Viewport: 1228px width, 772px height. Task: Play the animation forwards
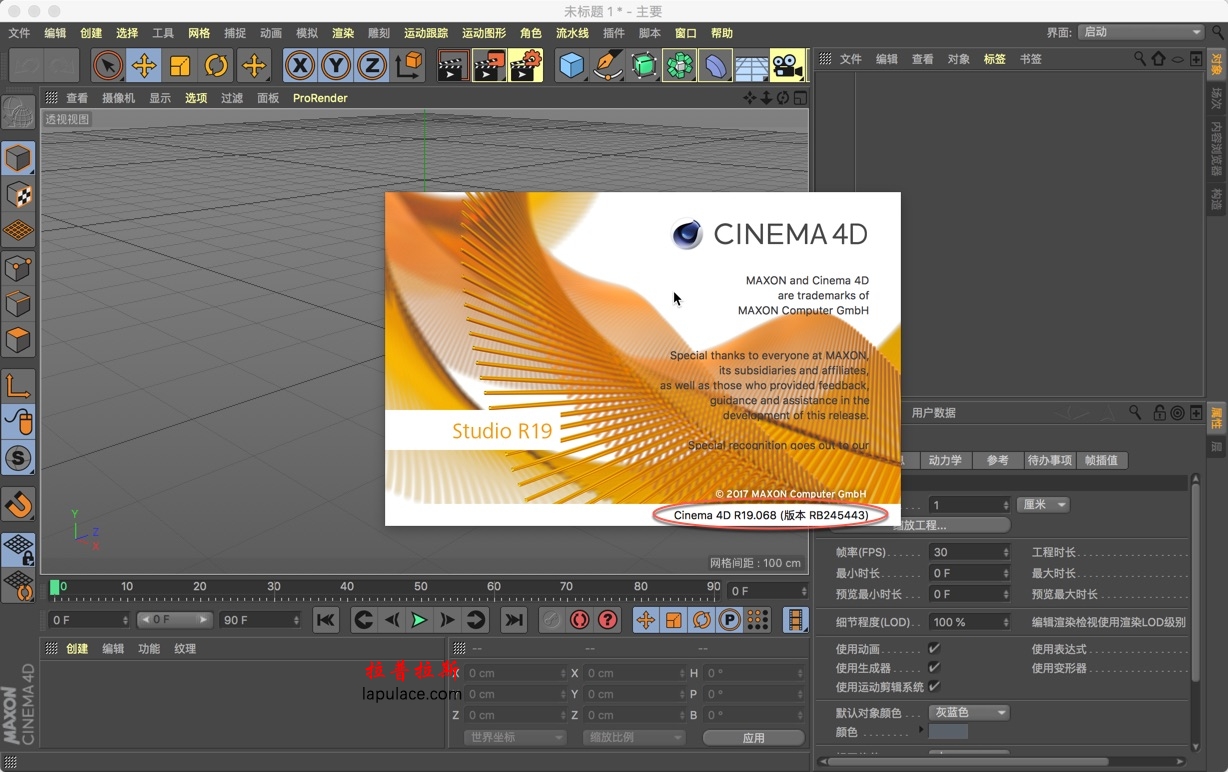coord(419,620)
